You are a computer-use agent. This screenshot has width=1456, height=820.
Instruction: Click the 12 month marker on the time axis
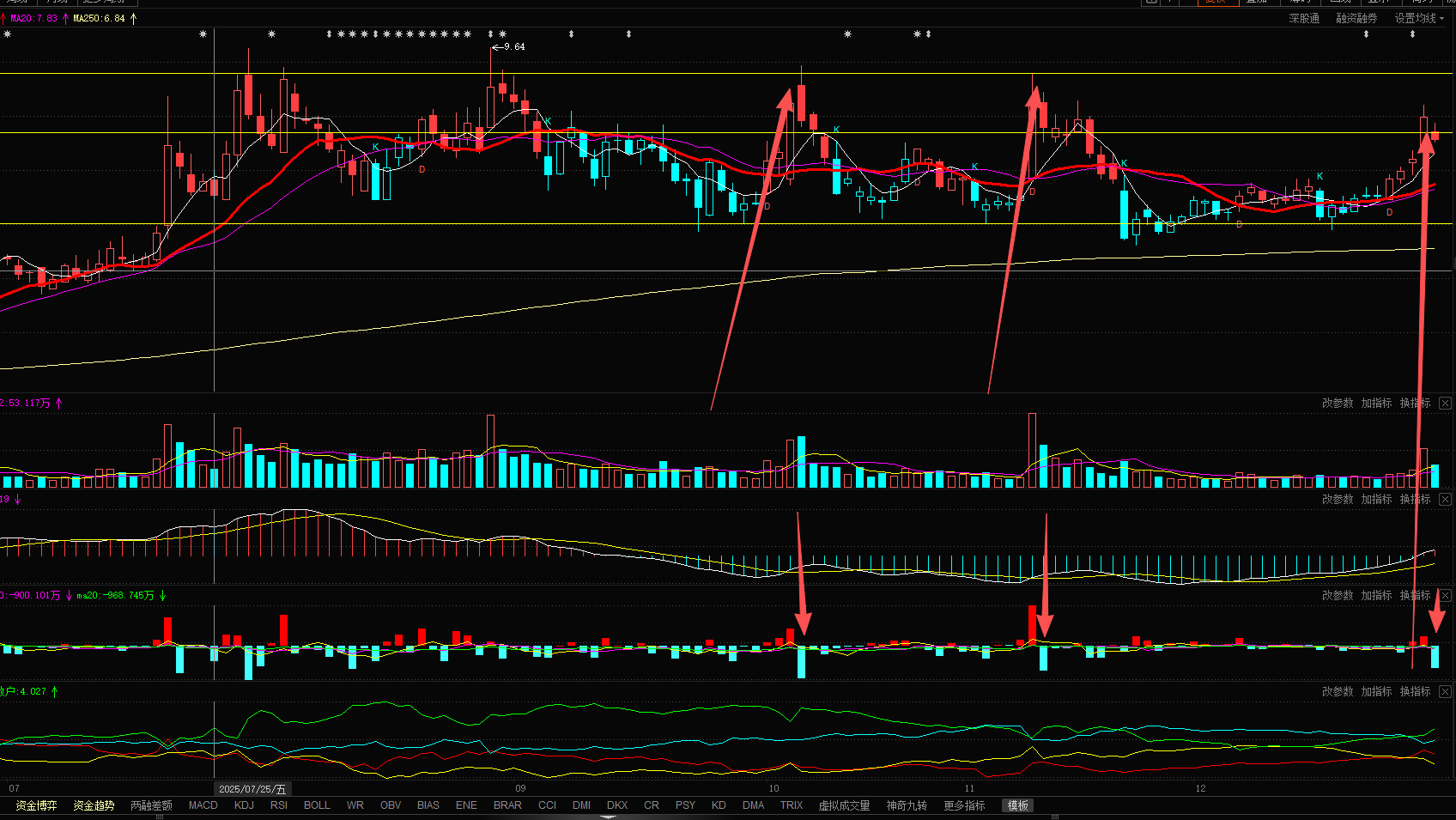[x=1200, y=788]
